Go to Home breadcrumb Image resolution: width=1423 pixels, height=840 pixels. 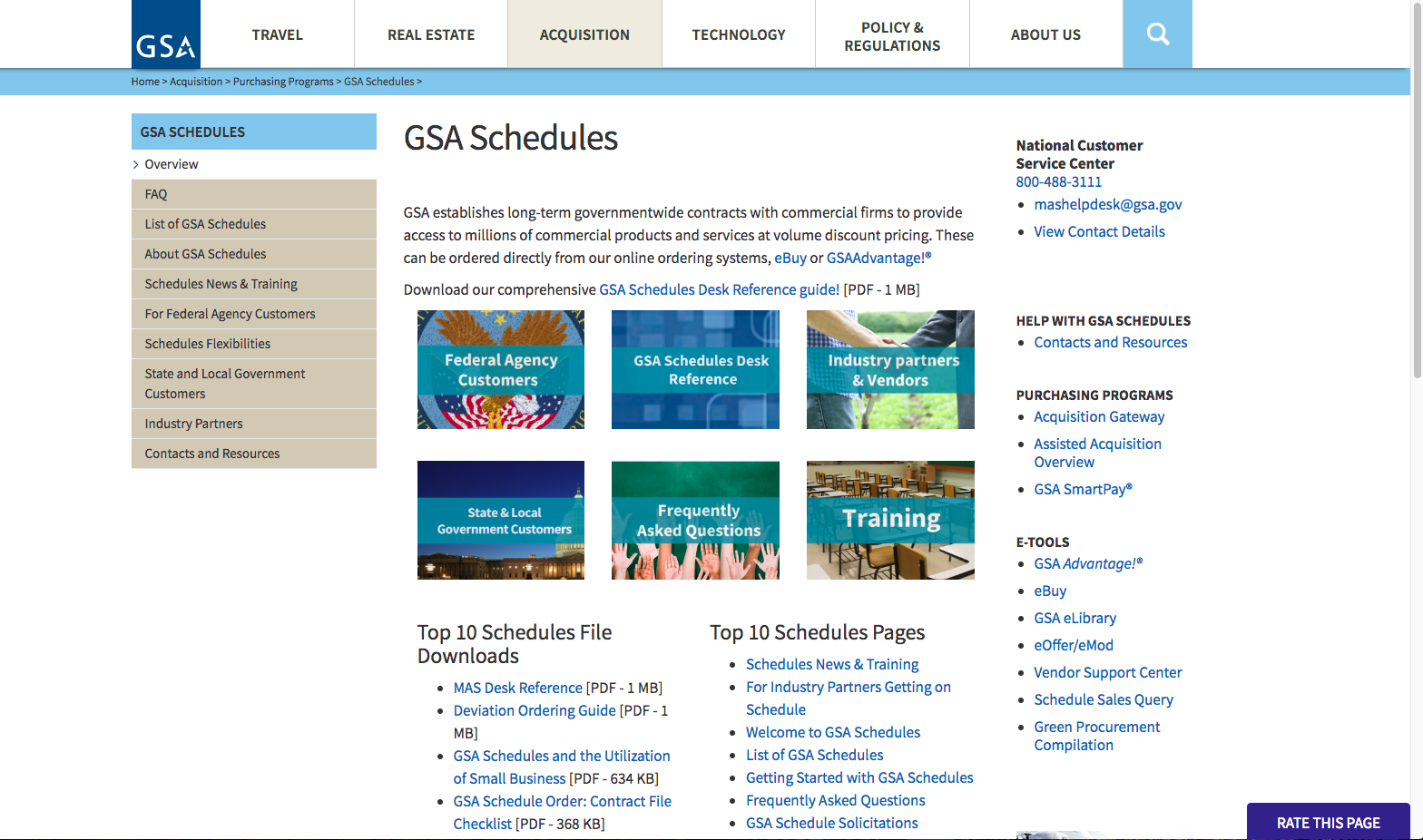click(x=145, y=82)
